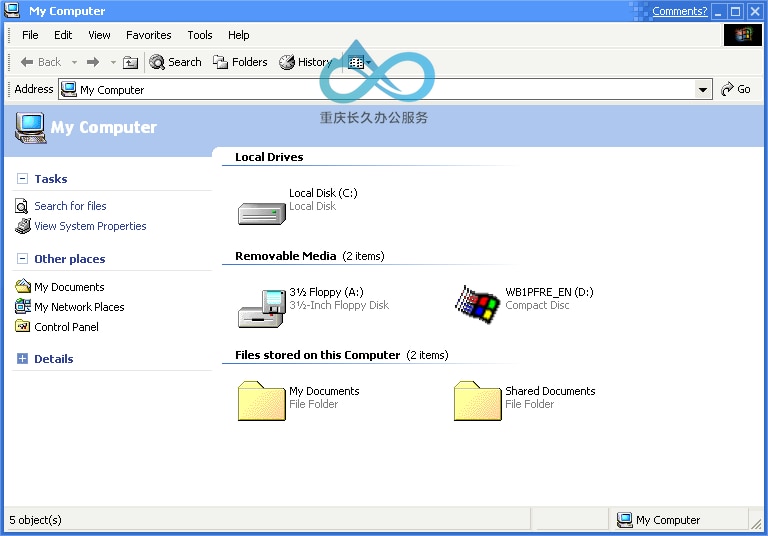Viewport: 768px width, 536px height.
Task: Click the Local Disk (C:) label text
Action: click(x=323, y=193)
